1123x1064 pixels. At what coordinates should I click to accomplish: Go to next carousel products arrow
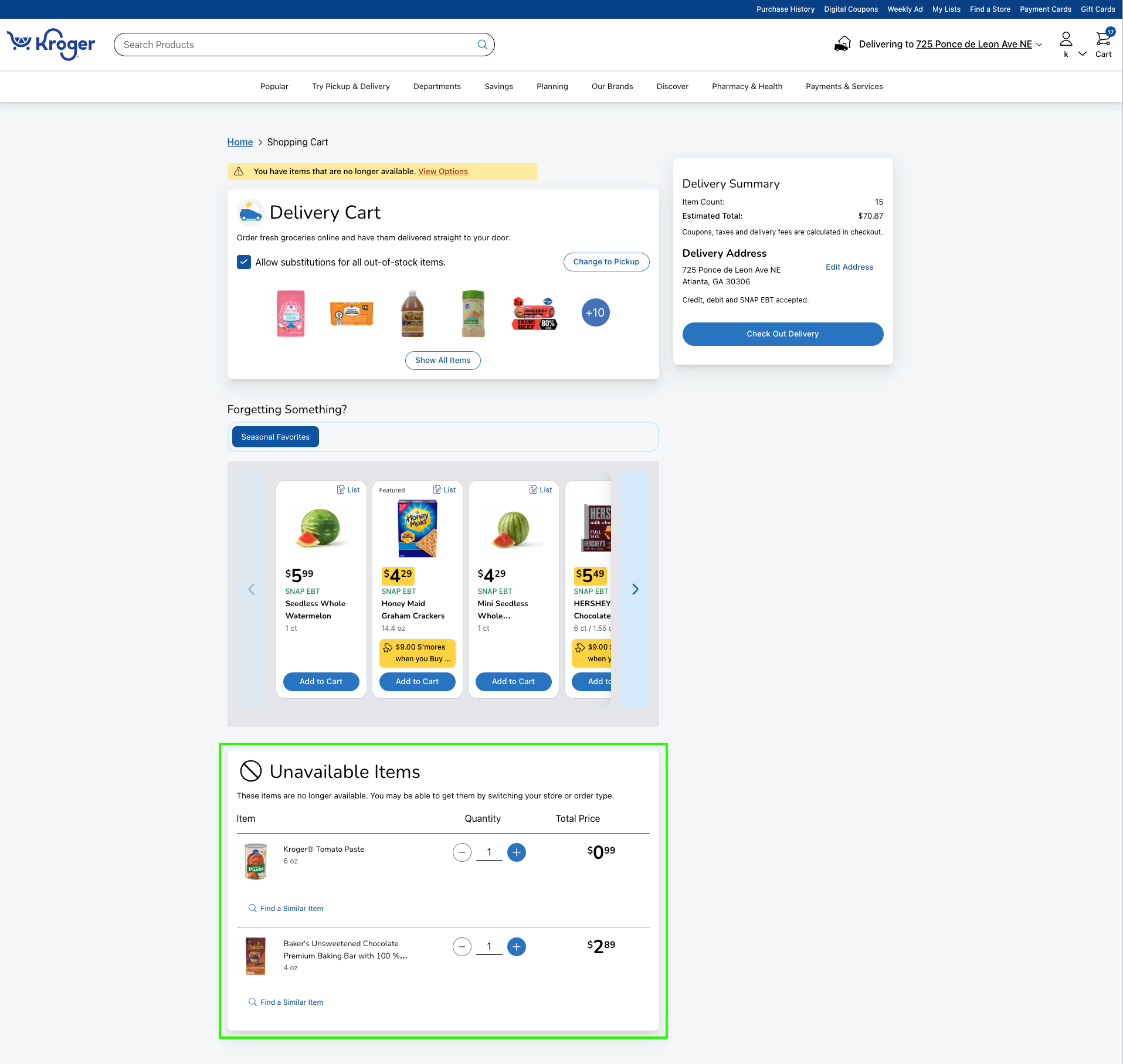pos(635,589)
